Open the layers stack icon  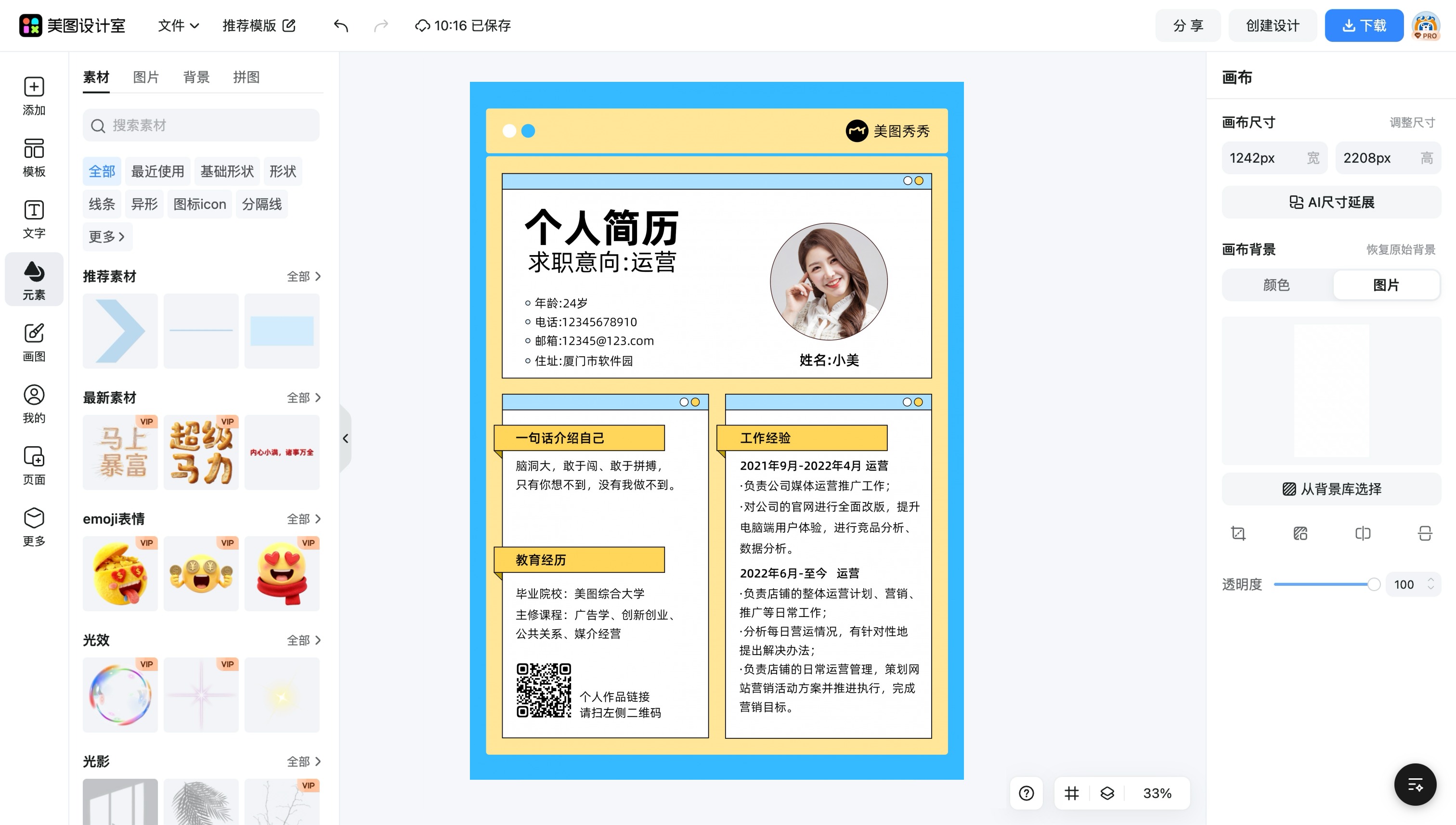[x=1107, y=793]
